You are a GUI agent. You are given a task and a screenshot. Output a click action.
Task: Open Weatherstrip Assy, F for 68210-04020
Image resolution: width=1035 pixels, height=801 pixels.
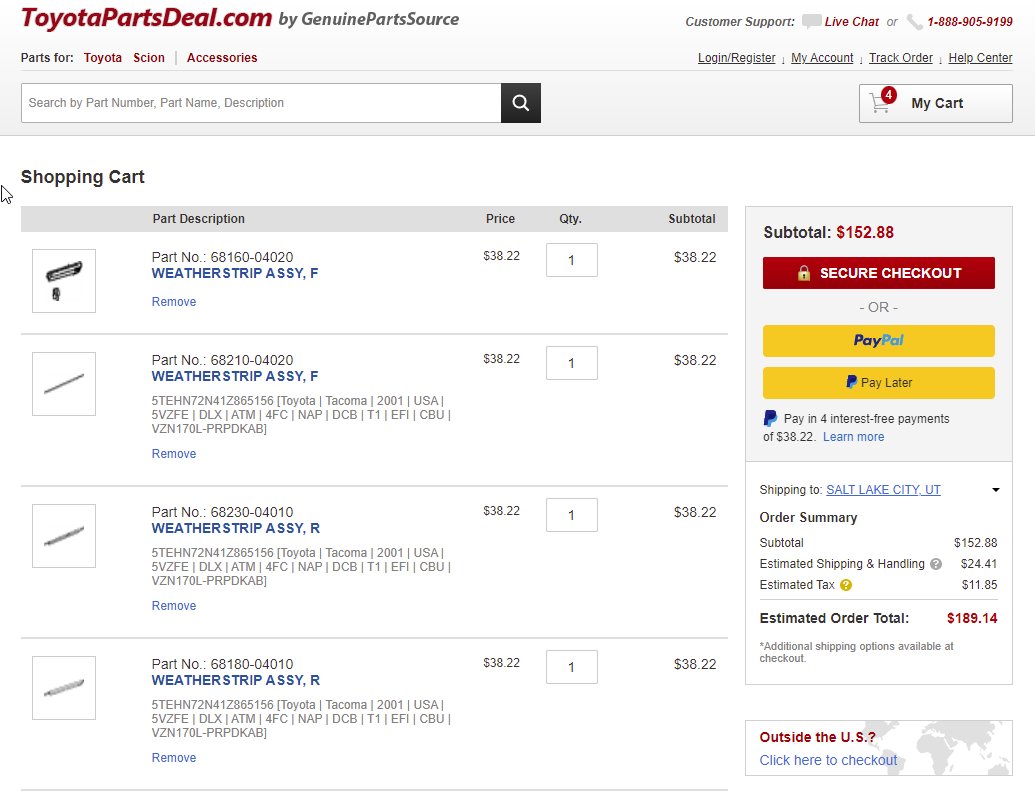pyautogui.click(x=235, y=376)
